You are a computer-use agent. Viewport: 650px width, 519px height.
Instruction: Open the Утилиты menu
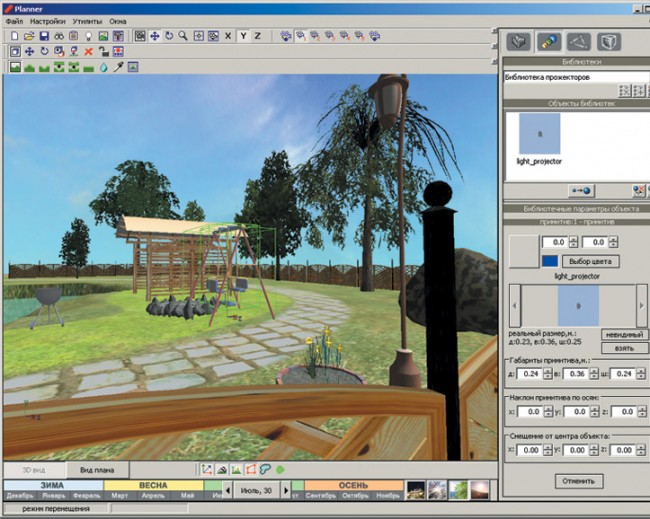(87, 21)
